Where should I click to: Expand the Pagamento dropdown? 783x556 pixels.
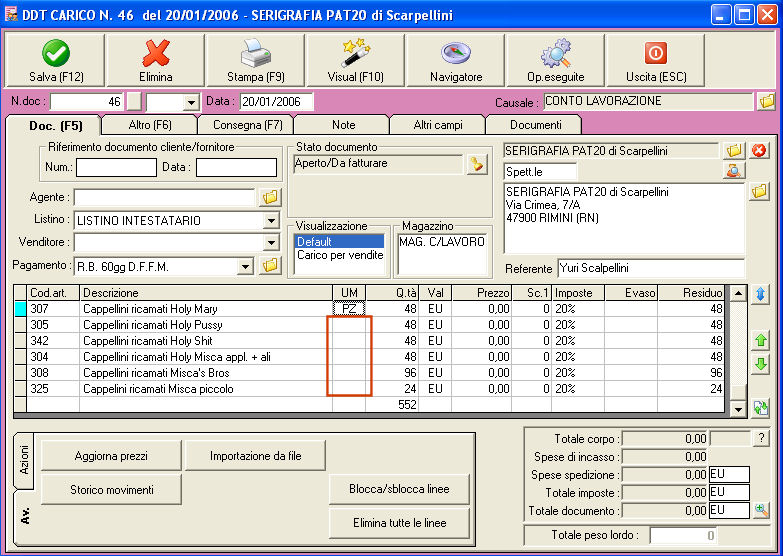coord(245,266)
